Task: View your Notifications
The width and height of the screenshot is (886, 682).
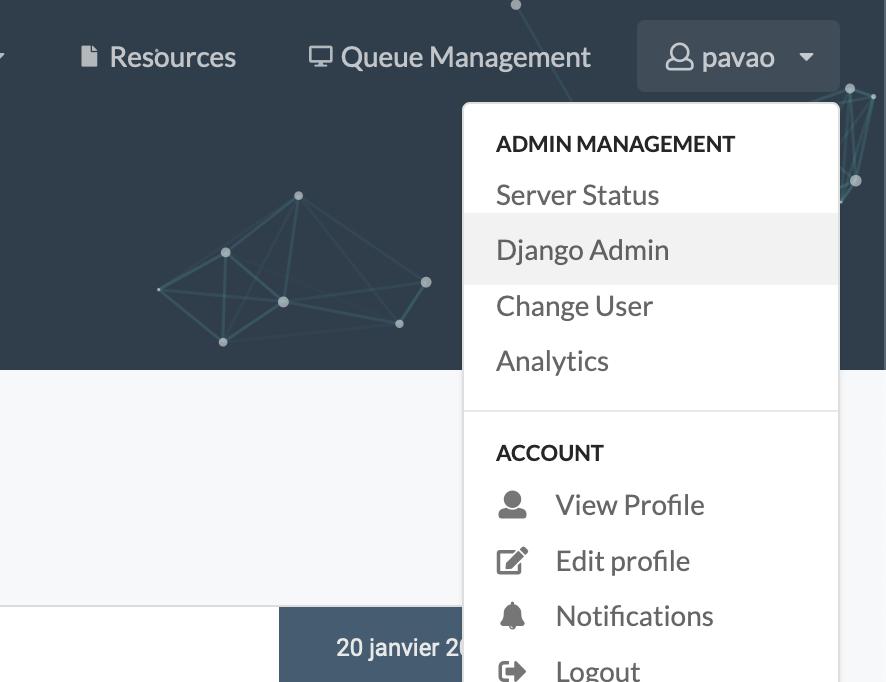Action: click(634, 616)
